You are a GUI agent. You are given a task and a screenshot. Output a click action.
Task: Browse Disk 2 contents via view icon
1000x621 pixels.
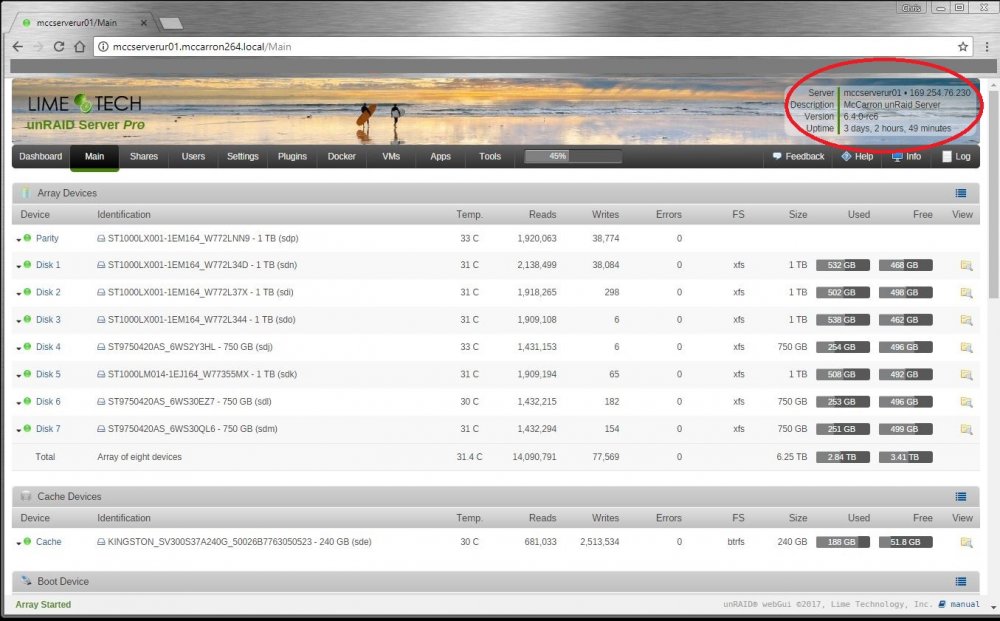(x=966, y=293)
